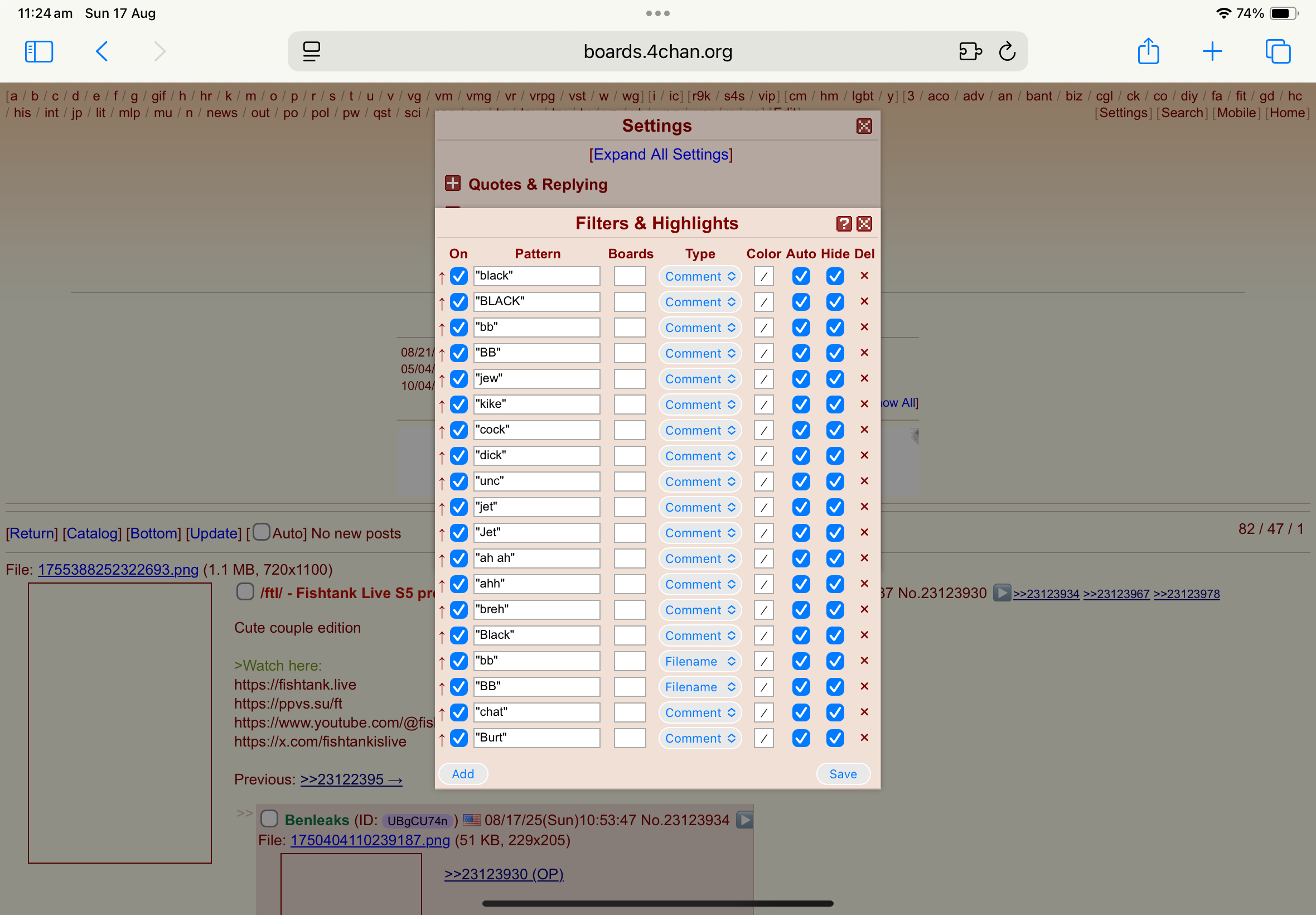
Task: Save the filter settings
Action: (x=842, y=774)
